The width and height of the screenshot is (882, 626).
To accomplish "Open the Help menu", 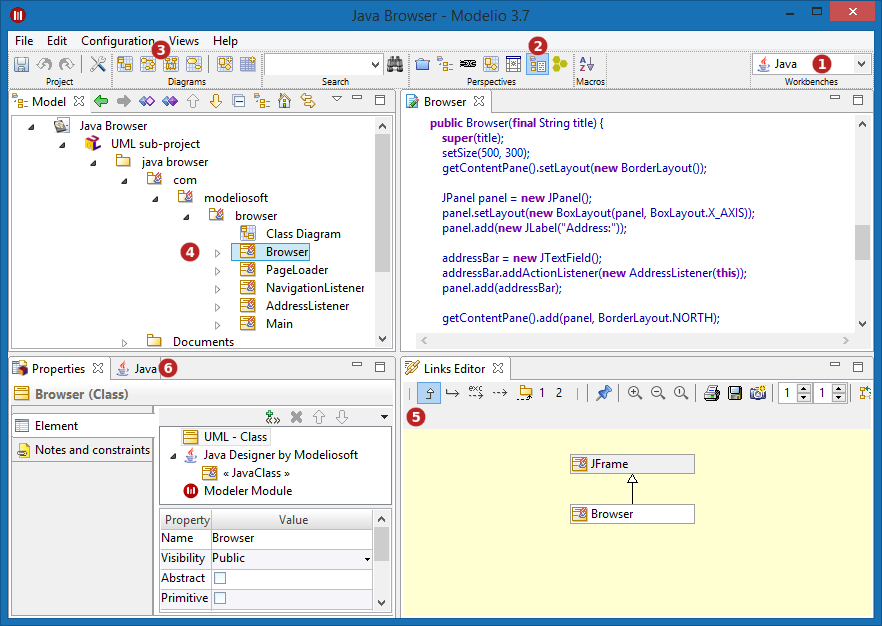I will (x=225, y=40).
